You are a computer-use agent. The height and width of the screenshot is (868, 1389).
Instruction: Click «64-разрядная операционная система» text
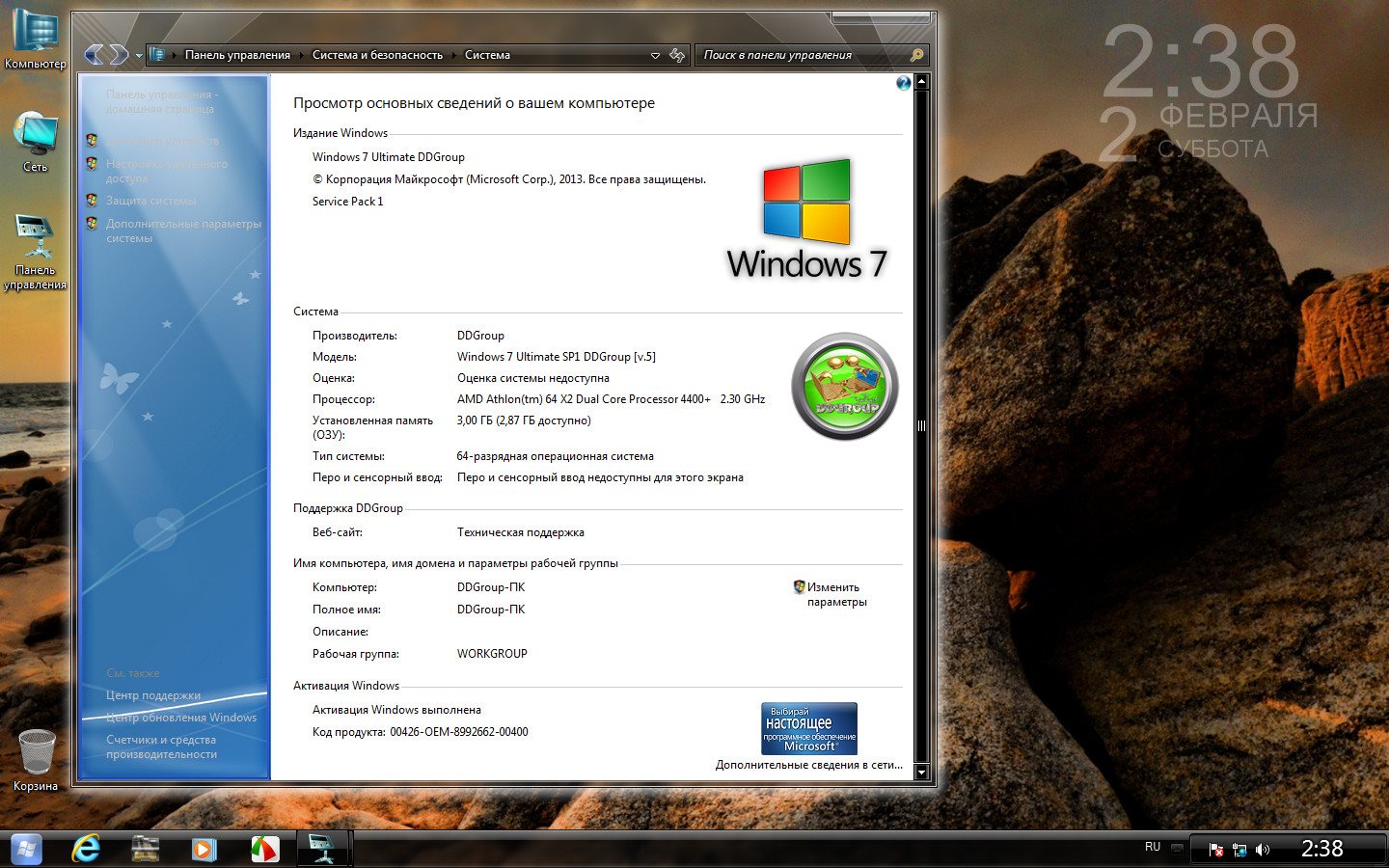(x=556, y=456)
